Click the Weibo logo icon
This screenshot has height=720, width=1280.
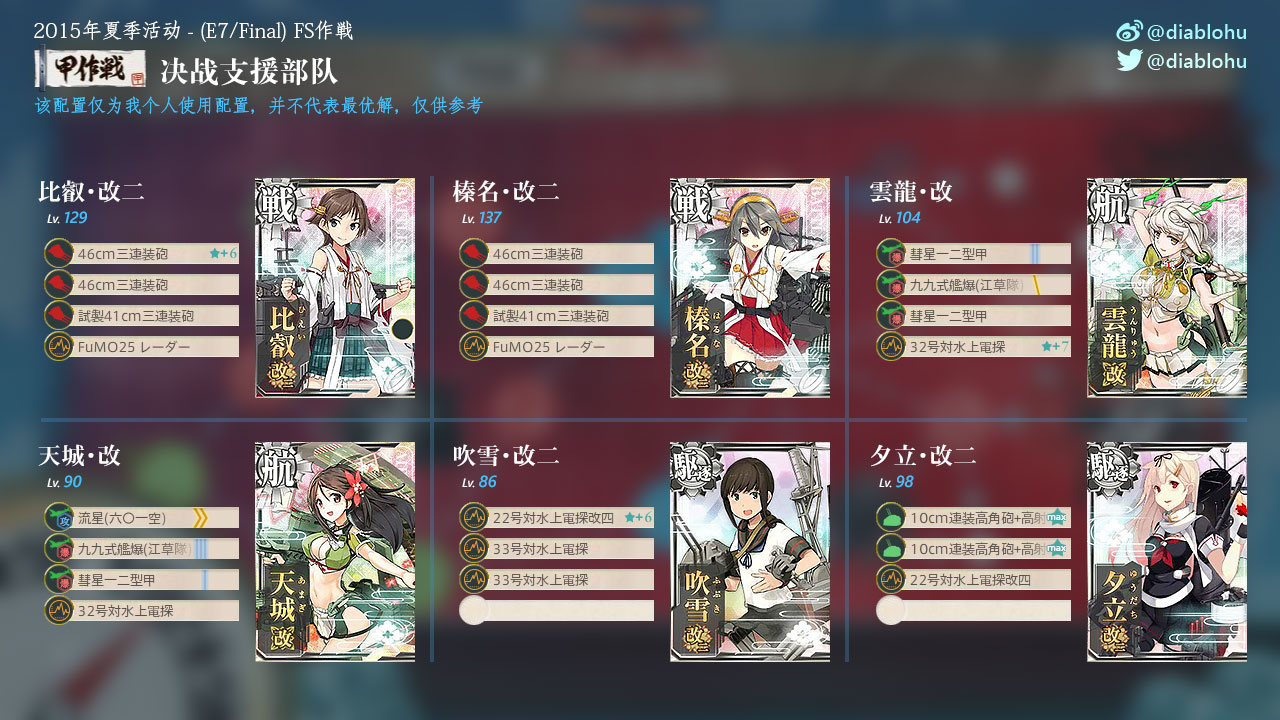1129,31
